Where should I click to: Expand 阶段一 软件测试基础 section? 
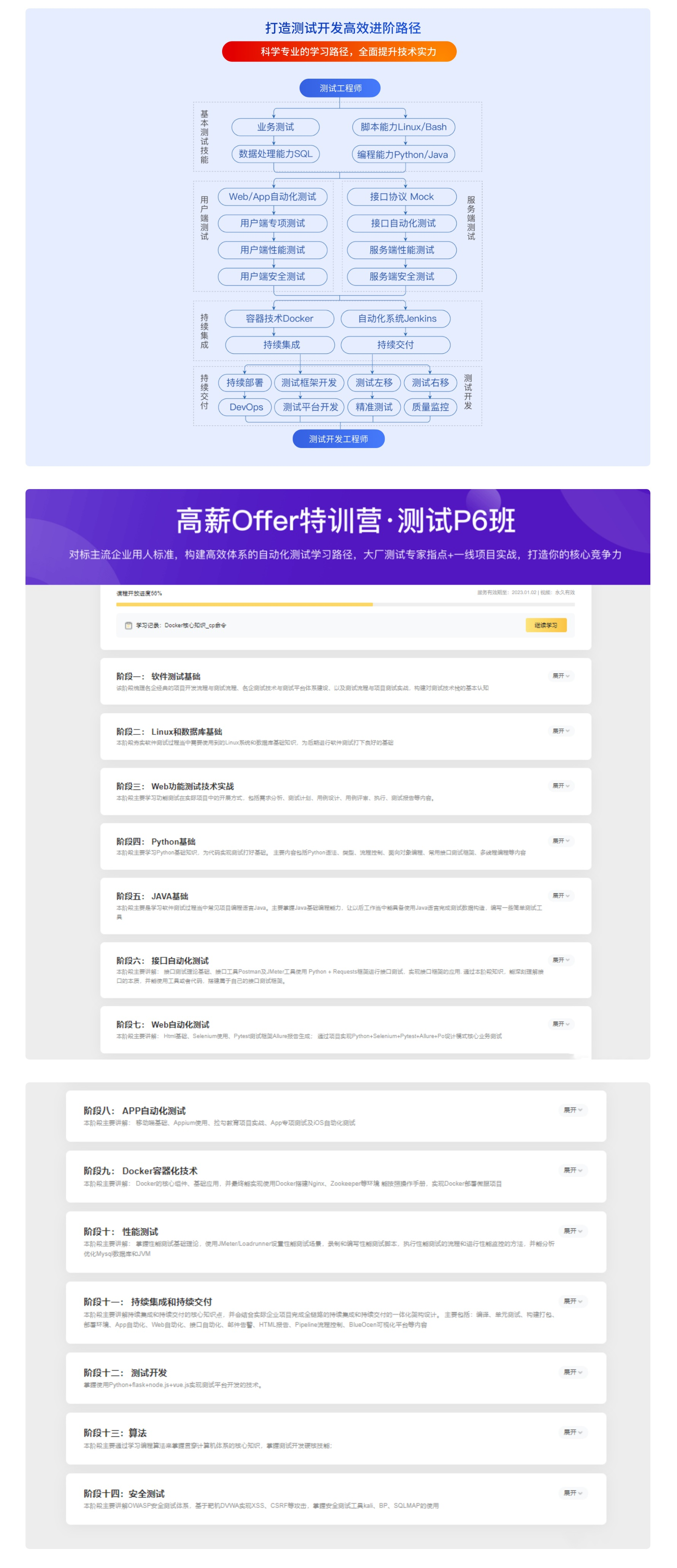[x=560, y=676]
